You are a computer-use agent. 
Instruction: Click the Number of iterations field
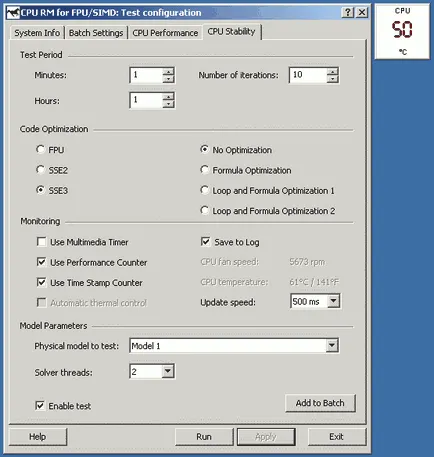(308, 75)
